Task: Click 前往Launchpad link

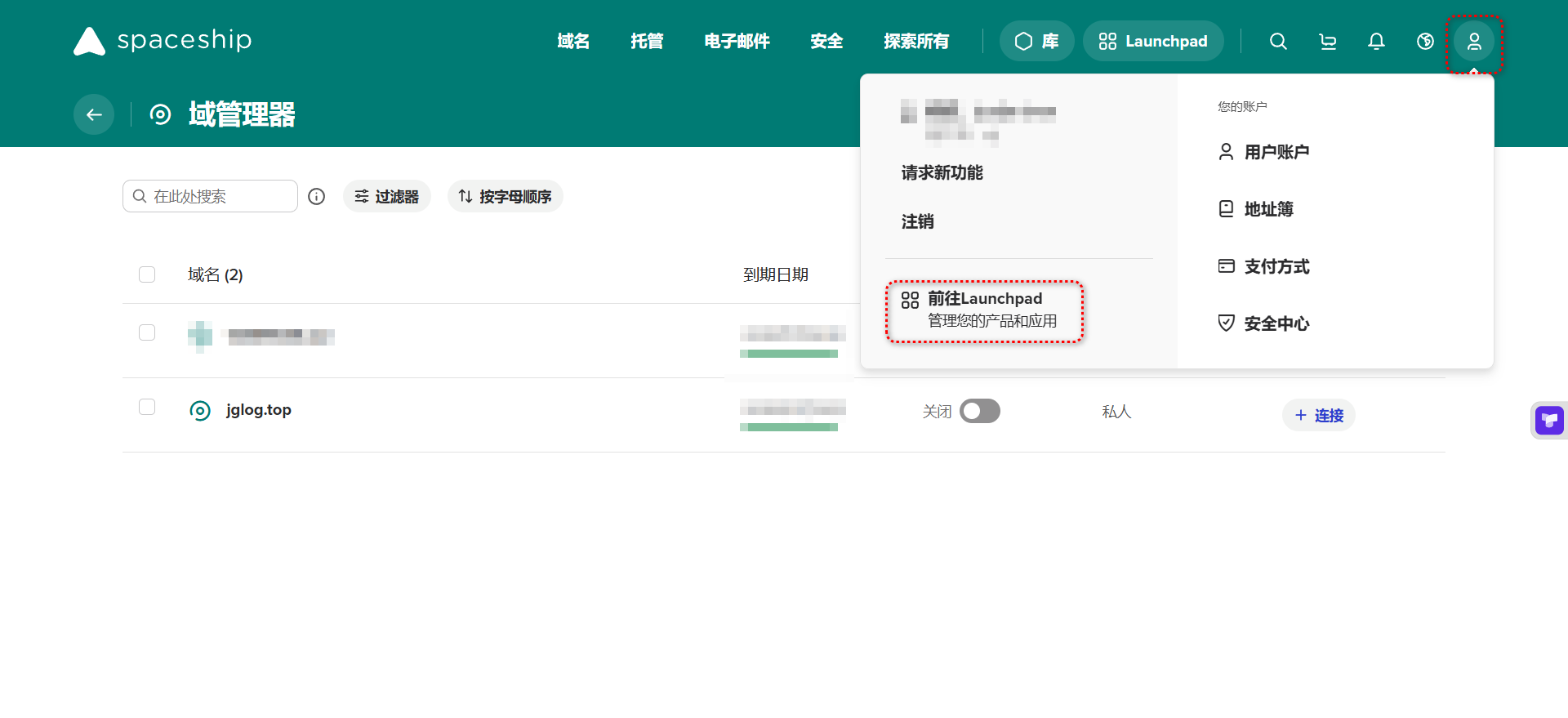Action: point(984,310)
